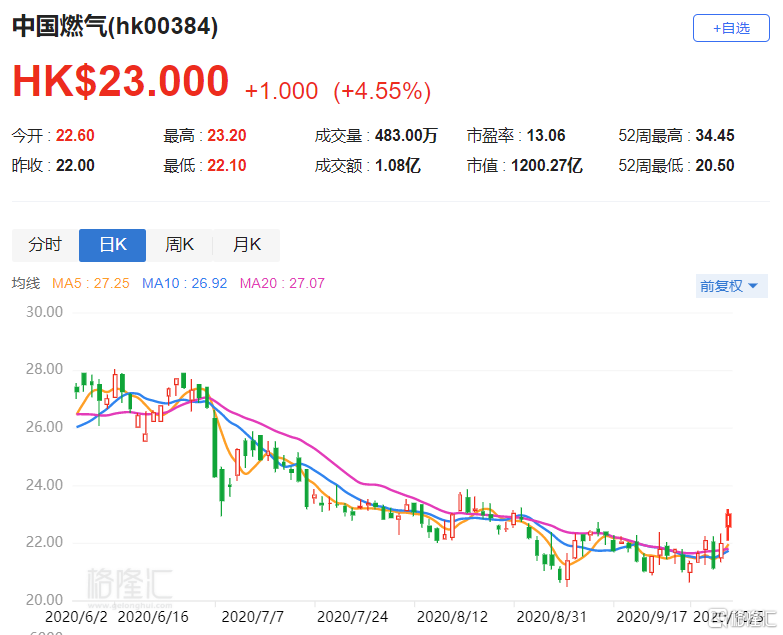This screenshot has height=635, width=783.
Task: Click the 均线 legend label
Action: [26, 284]
